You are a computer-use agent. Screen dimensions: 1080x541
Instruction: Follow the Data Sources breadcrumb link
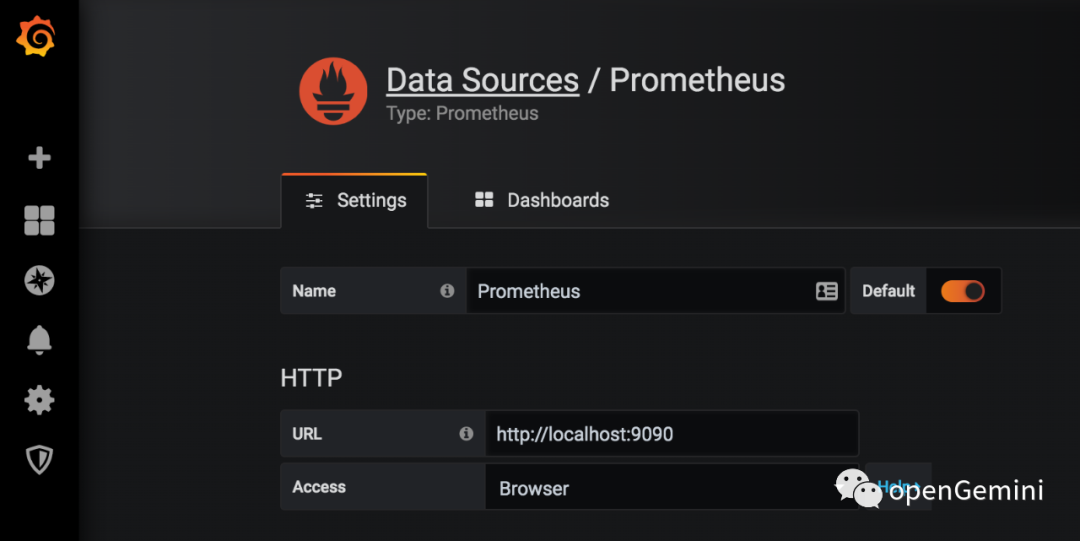[x=482, y=80]
